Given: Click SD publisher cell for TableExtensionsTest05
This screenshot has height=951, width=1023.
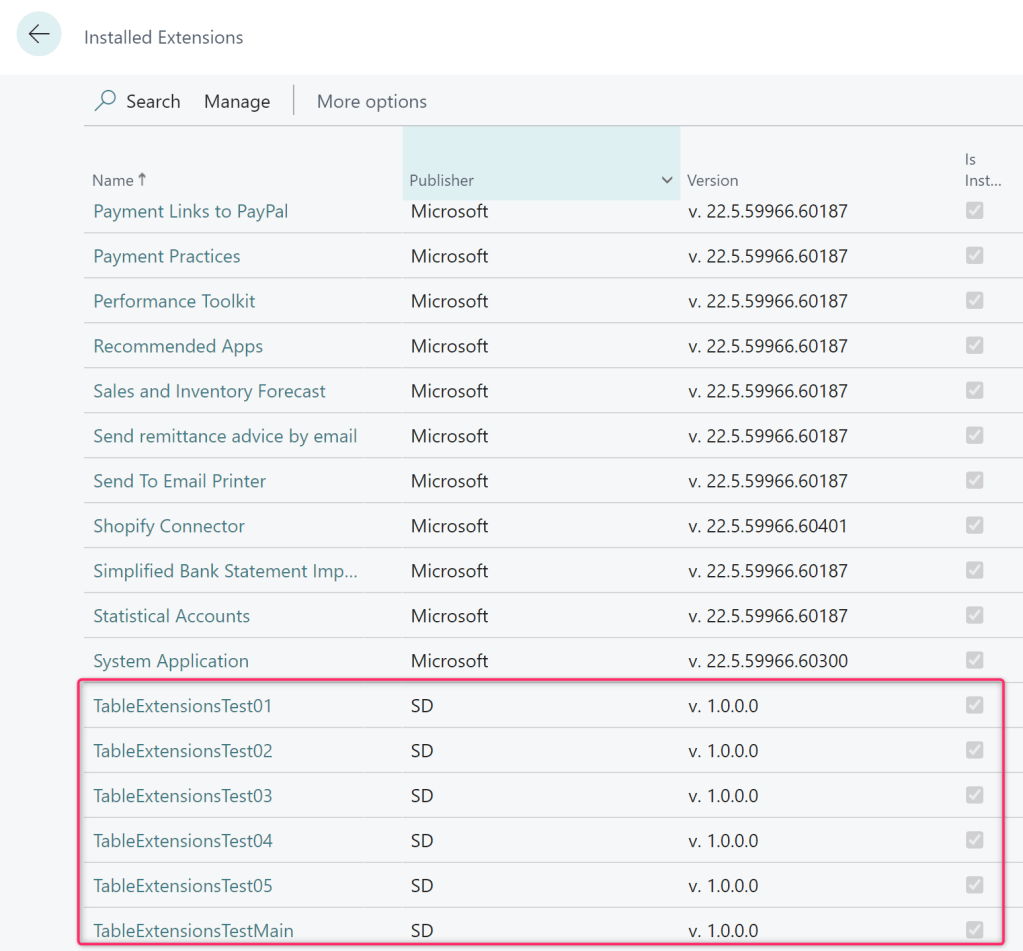Looking at the screenshot, I should pos(422,886).
